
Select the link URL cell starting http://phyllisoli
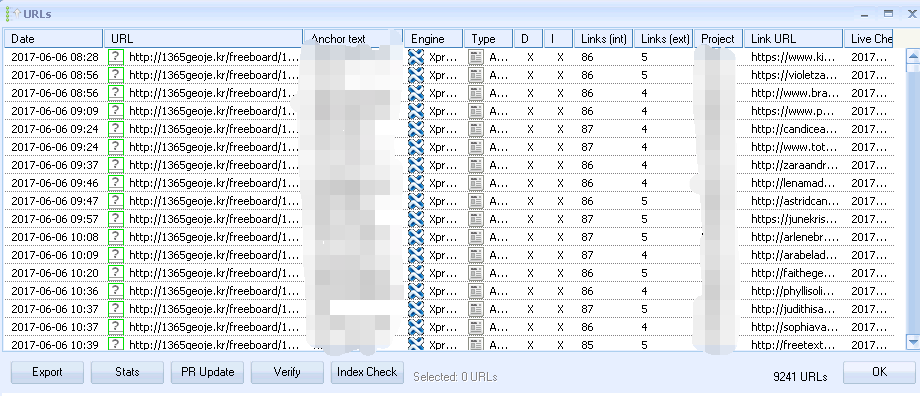794,291
